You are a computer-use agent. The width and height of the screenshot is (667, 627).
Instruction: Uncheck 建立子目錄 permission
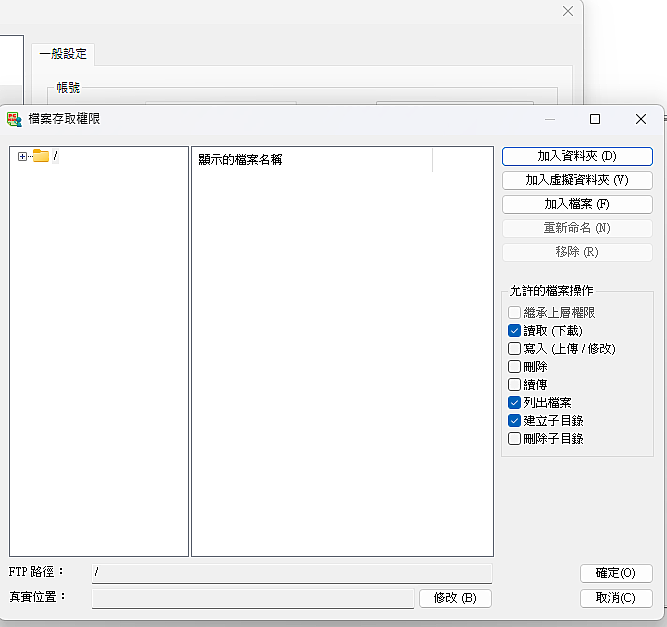[x=514, y=421]
